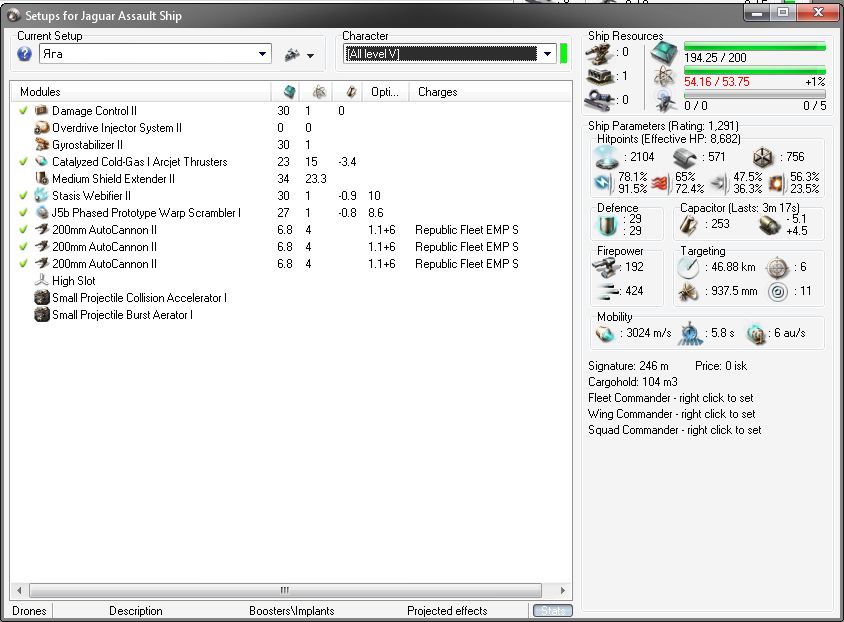Click the ship fitting icon beside setup name
Viewport: 844px width, 622px height.
(292, 54)
